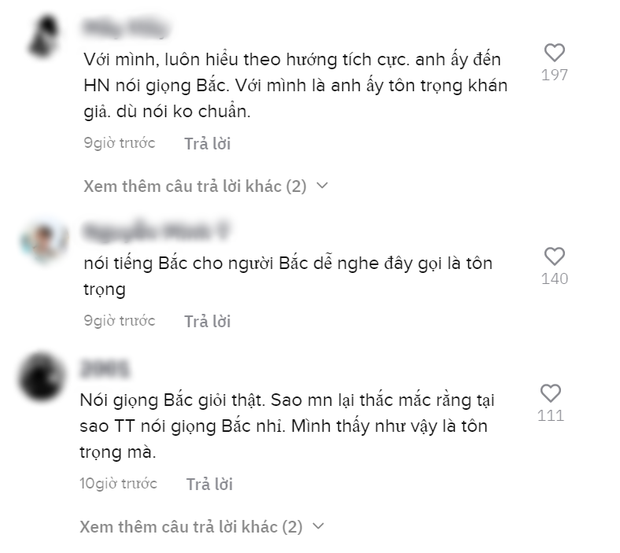Image resolution: width=620 pixels, height=553 pixels.
Task: Tap the heart on the 140-like comment
Action: point(554,257)
